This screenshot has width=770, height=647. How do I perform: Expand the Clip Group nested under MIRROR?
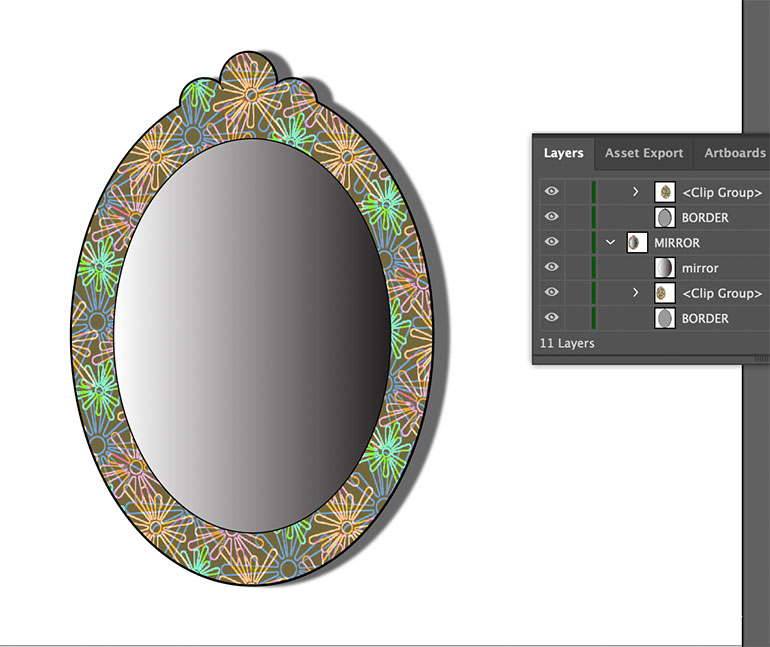tap(636, 293)
